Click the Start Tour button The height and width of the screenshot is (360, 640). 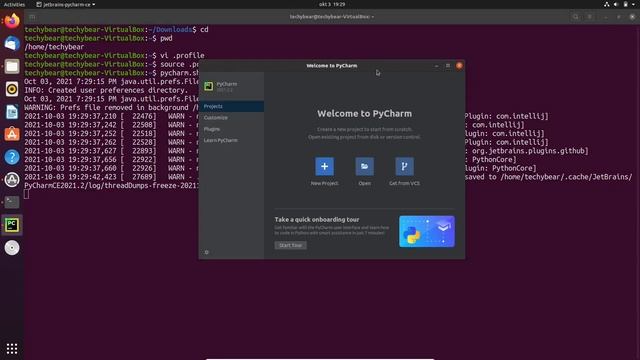[291, 245]
